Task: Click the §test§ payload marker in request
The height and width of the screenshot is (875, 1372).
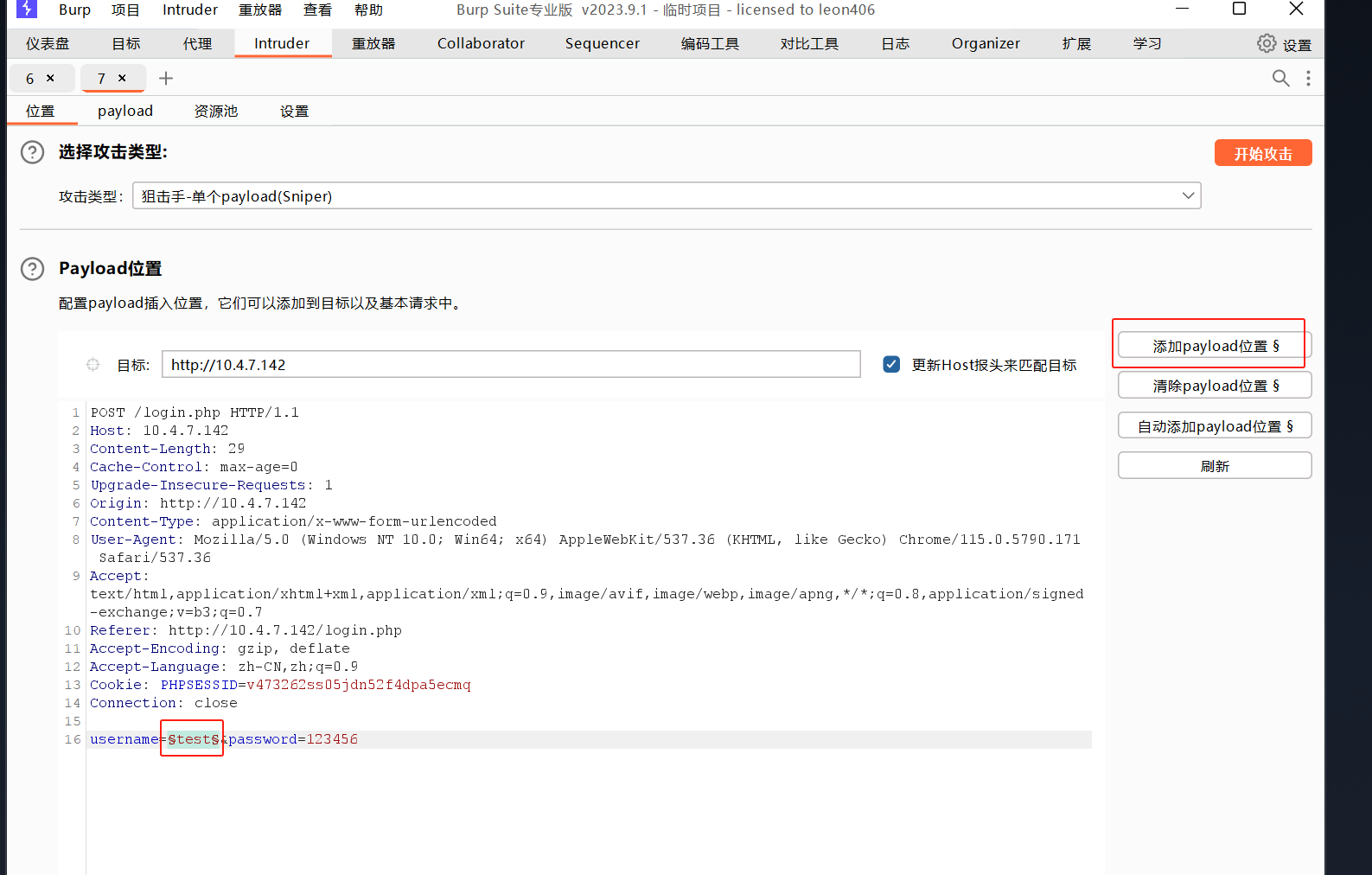Action: tap(194, 739)
